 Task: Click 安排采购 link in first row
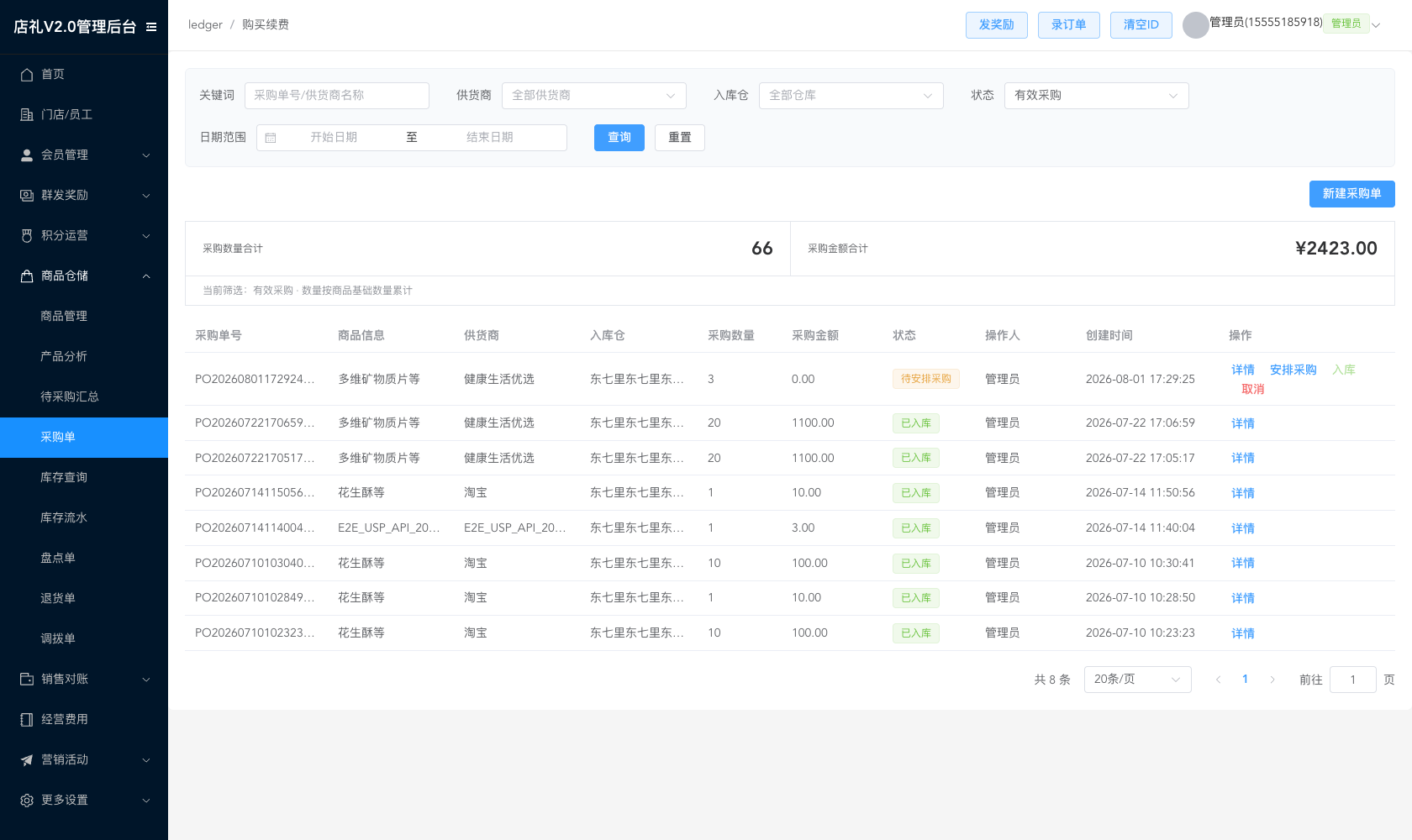click(1293, 370)
